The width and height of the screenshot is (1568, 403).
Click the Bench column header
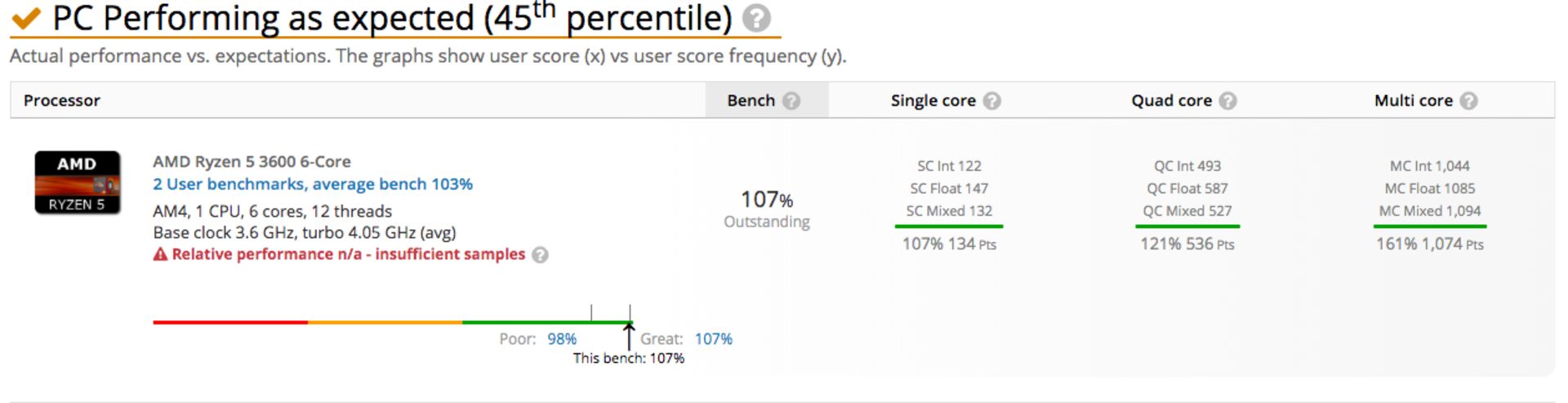(x=751, y=101)
